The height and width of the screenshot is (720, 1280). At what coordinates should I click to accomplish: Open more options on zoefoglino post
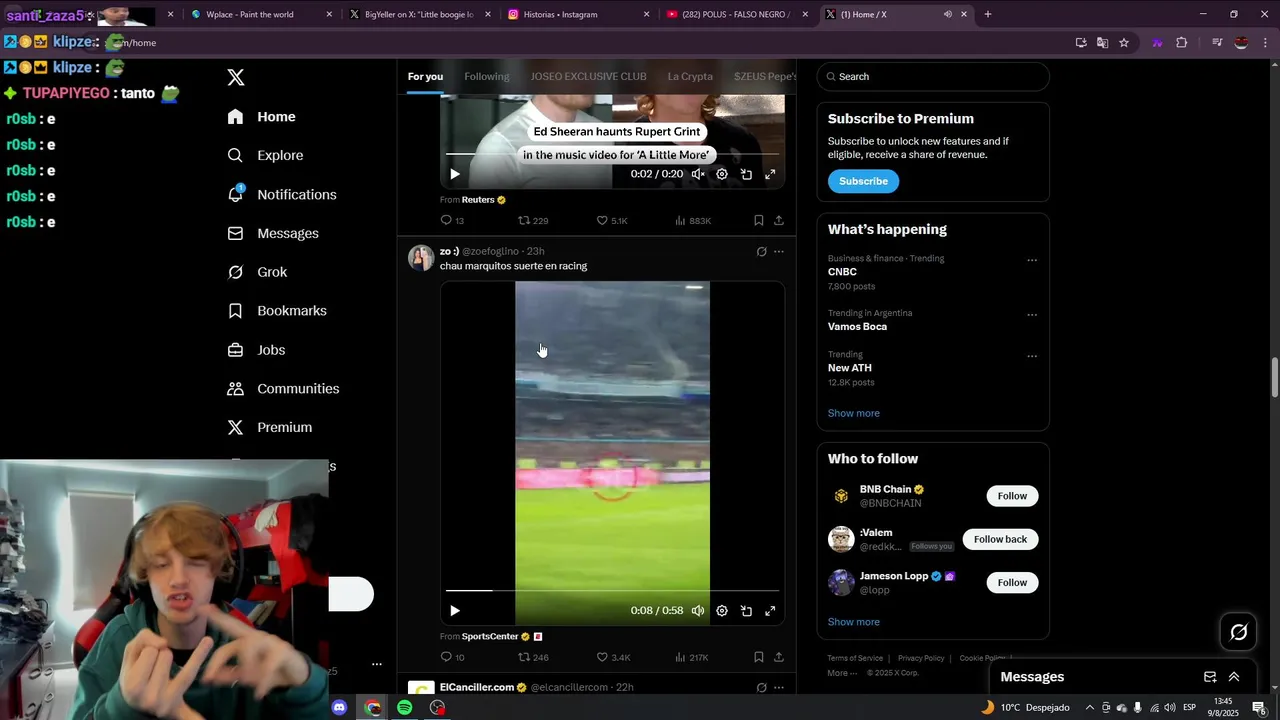click(779, 252)
